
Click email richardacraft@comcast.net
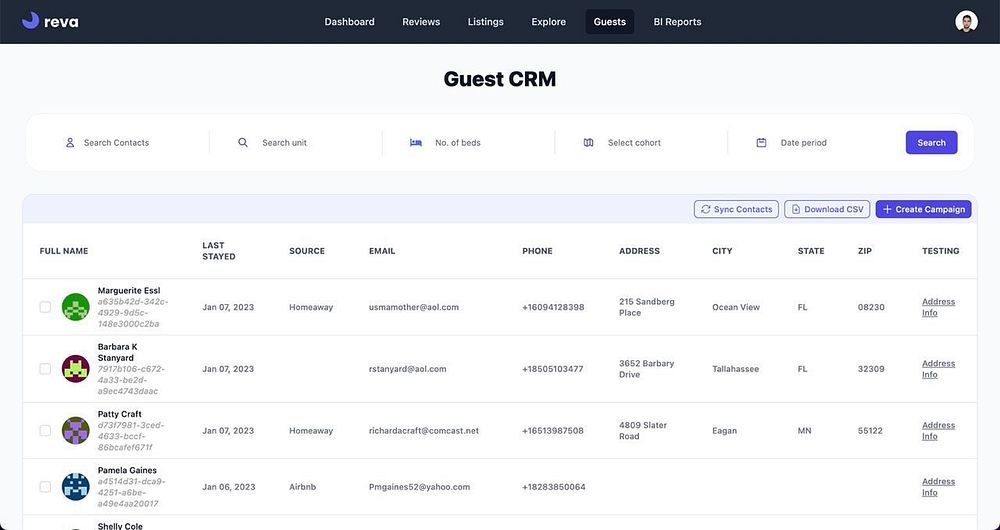click(x=423, y=431)
